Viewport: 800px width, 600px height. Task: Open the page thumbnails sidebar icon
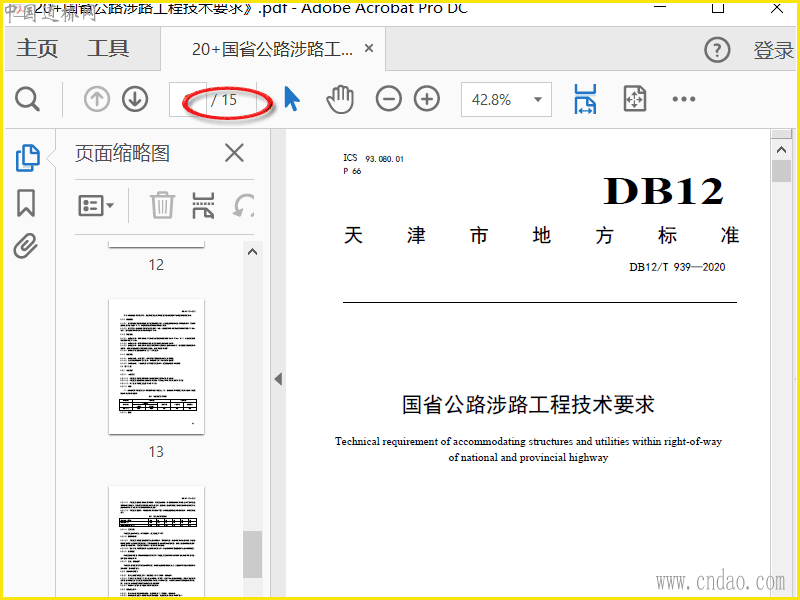pyautogui.click(x=28, y=158)
